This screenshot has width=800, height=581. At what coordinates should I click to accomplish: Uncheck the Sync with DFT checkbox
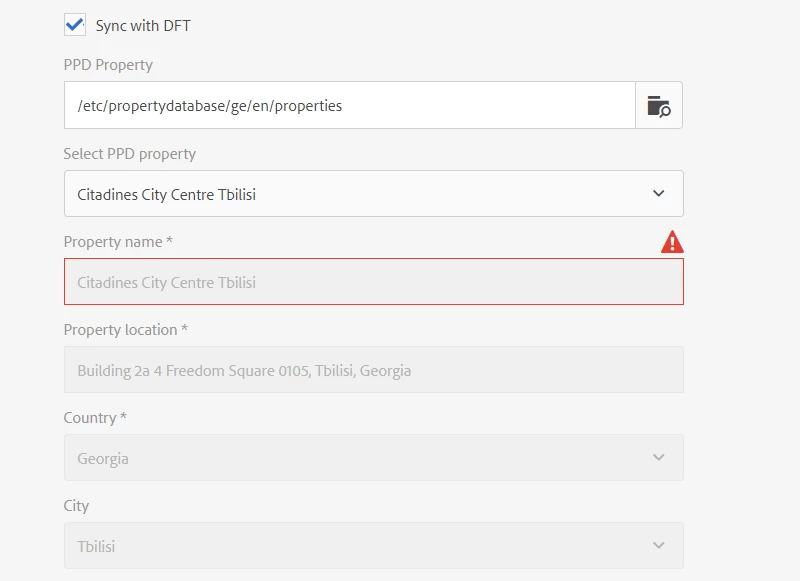(75, 24)
